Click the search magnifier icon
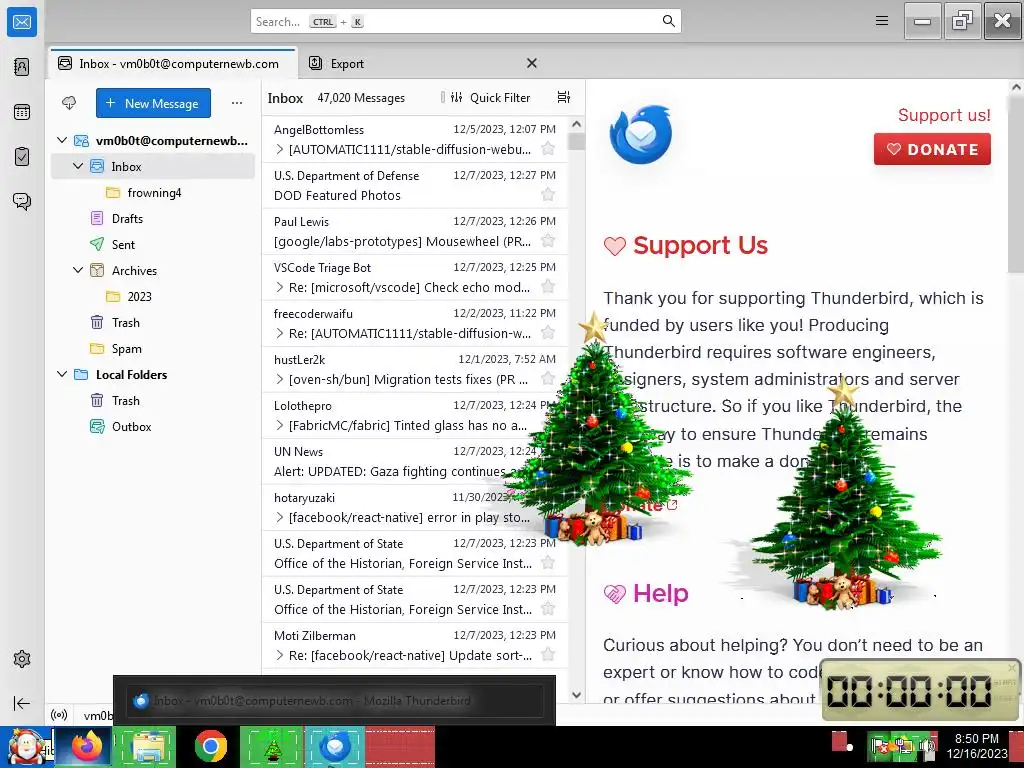 tap(668, 21)
